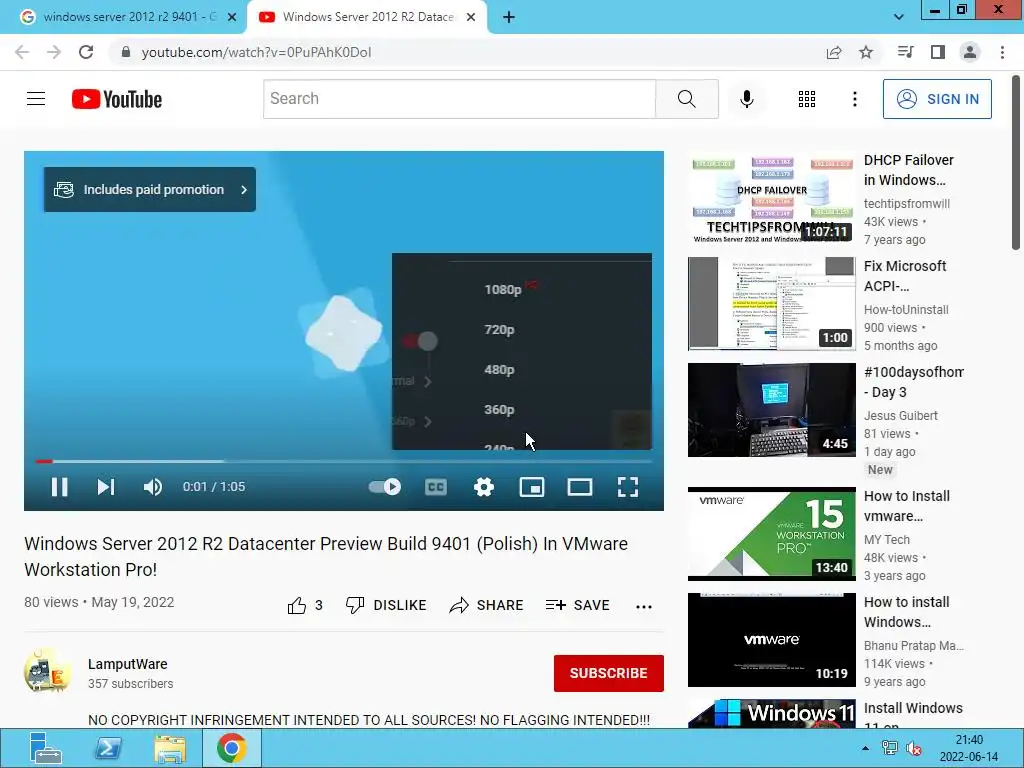Toggle the autoplay switch
Viewport: 1024px width, 768px height.
[385, 487]
